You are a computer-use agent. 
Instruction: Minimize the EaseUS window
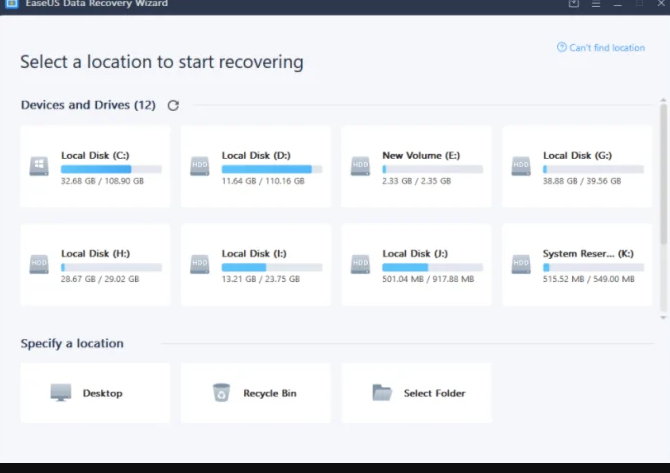click(617, 4)
